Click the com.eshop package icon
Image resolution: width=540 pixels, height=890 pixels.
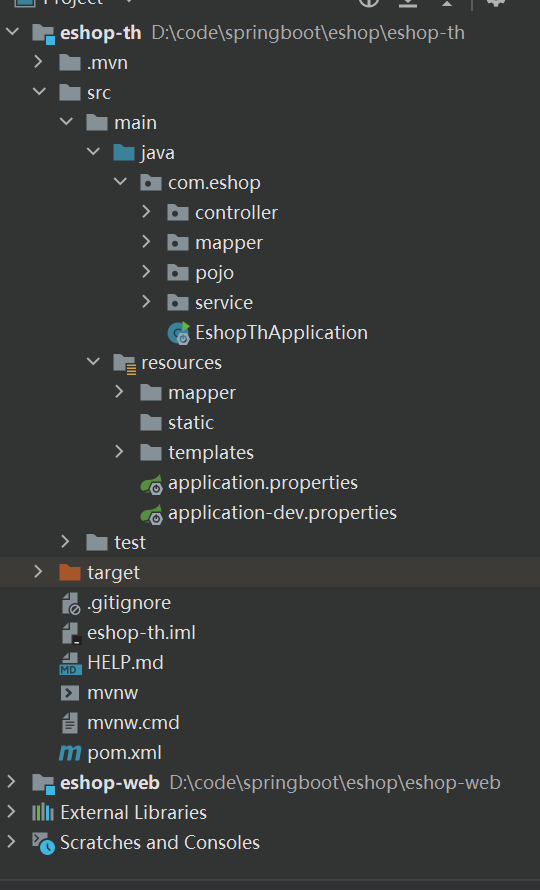tap(151, 183)
